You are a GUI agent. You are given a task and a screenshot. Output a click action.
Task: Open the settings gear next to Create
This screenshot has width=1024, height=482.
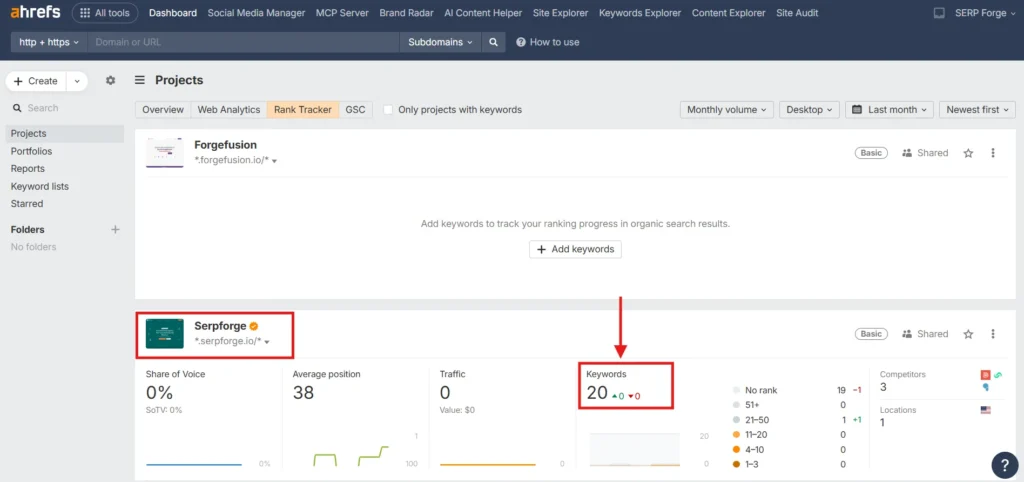111,81
